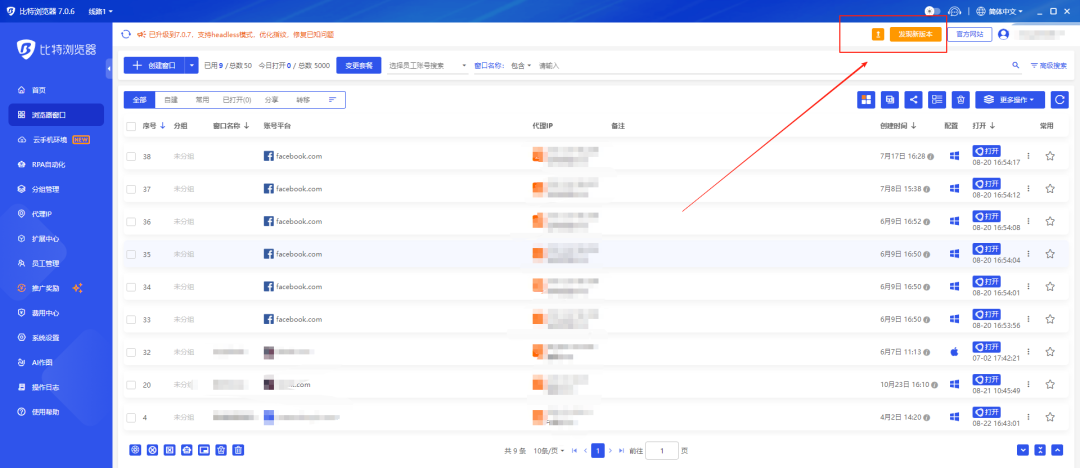
Task: Check the checkbox for row 37
Action: (x=131, y=189)
